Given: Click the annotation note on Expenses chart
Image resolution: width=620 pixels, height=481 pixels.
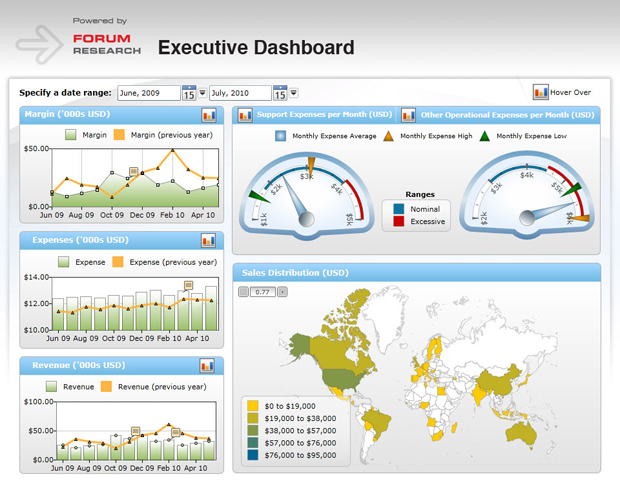Looking at the screenshot, I should 189,286.
